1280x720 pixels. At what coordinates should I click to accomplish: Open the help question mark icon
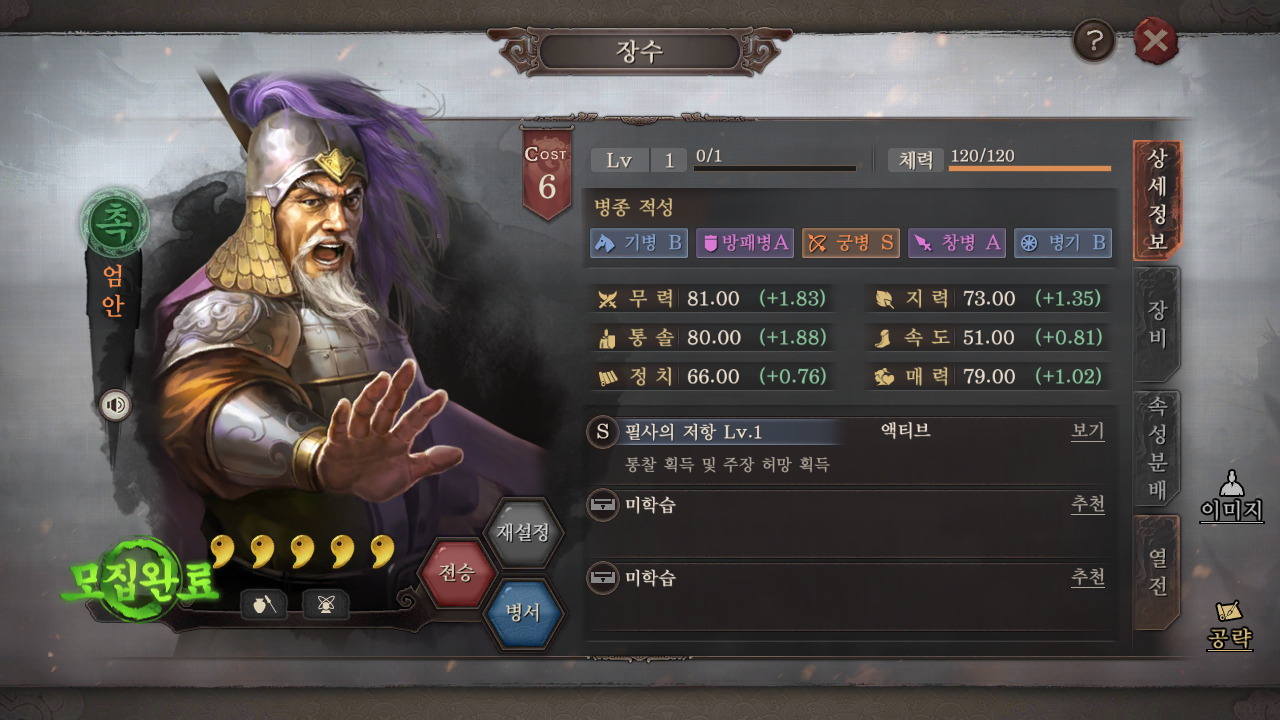tap(1094, 41)
